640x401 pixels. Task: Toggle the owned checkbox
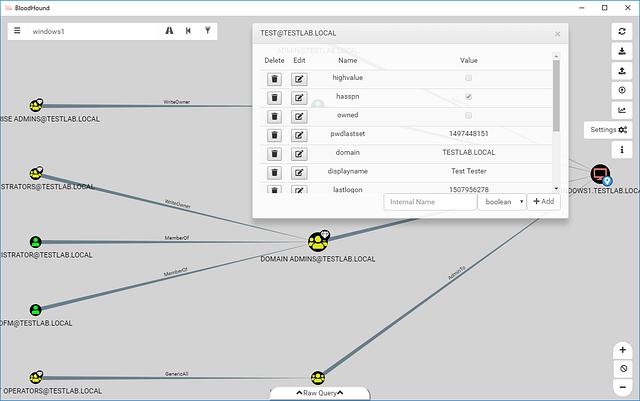(469, 115)
